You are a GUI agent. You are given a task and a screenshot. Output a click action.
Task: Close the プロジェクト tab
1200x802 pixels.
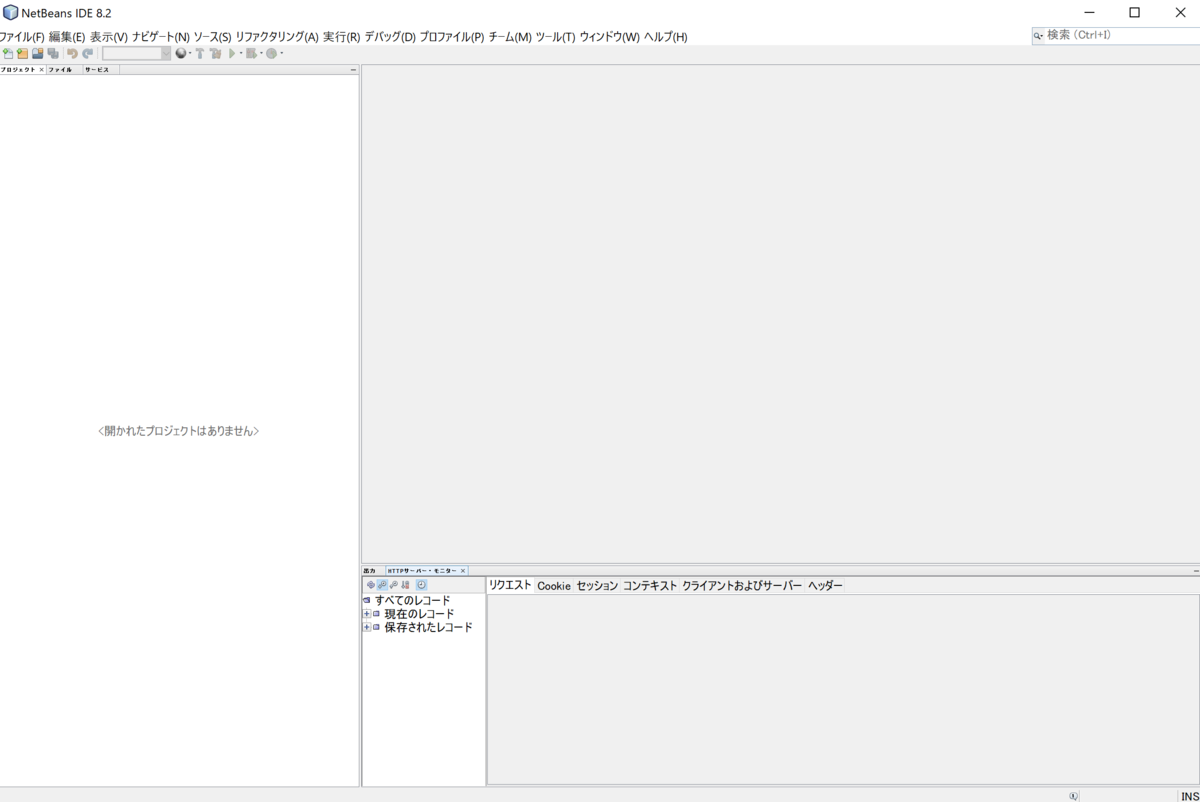point(41,70)
